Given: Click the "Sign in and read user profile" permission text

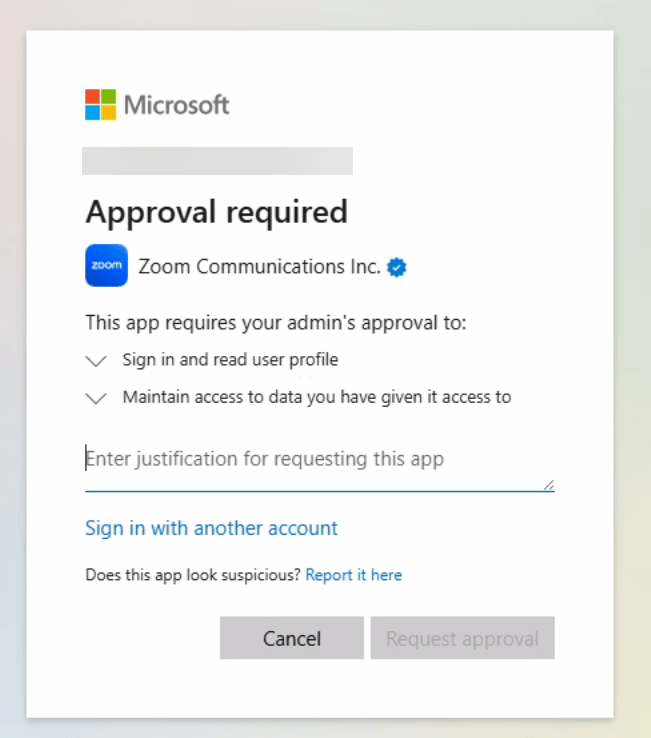Looking at the screenshot, I should click(230, 360).
